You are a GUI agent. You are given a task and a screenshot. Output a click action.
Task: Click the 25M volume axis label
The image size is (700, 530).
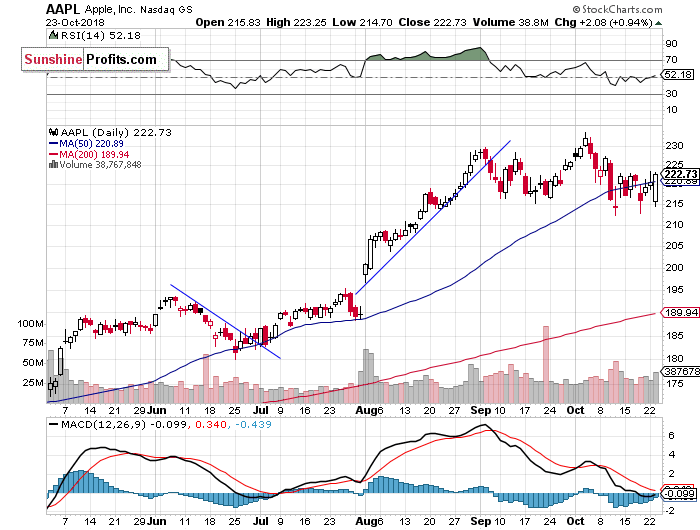(x=33, y=383)
